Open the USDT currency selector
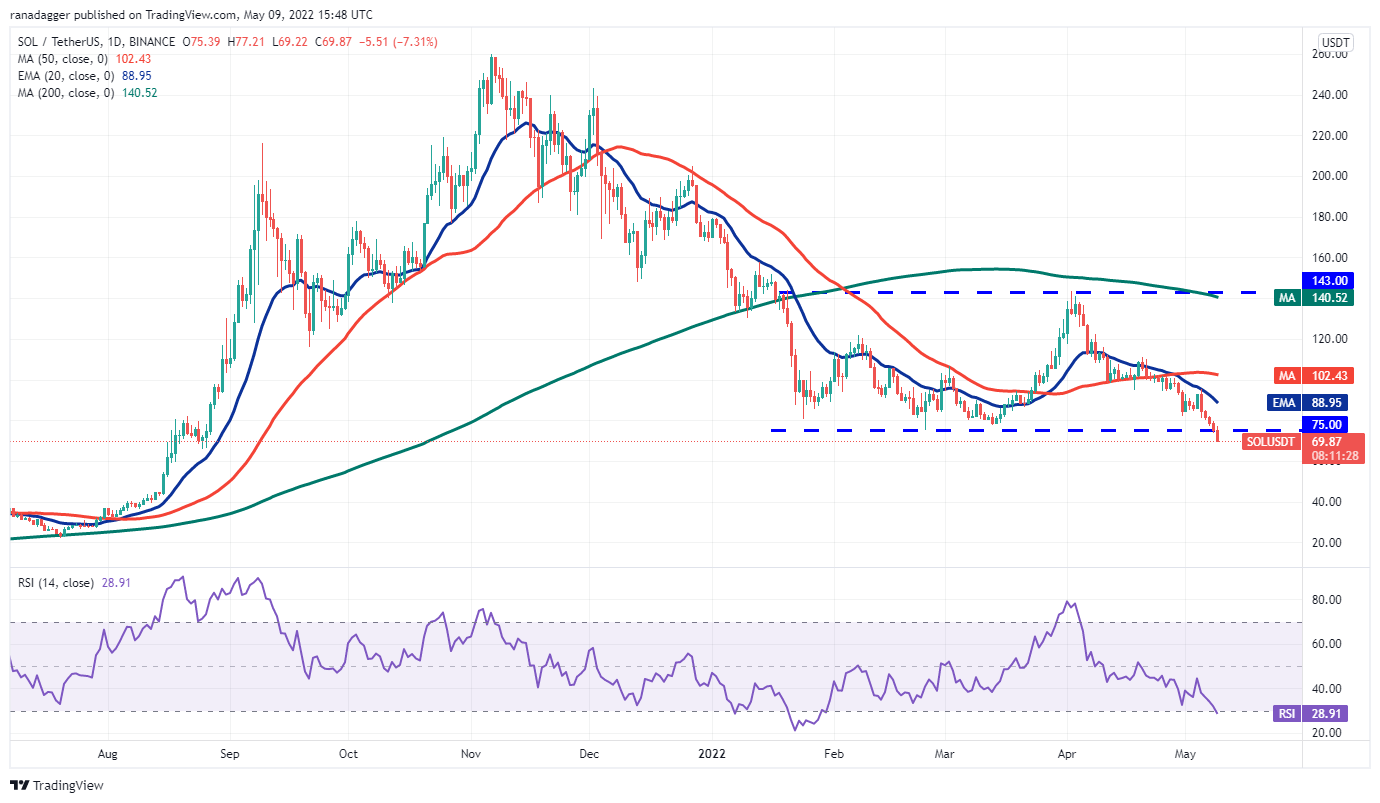 click(1334, 42)
